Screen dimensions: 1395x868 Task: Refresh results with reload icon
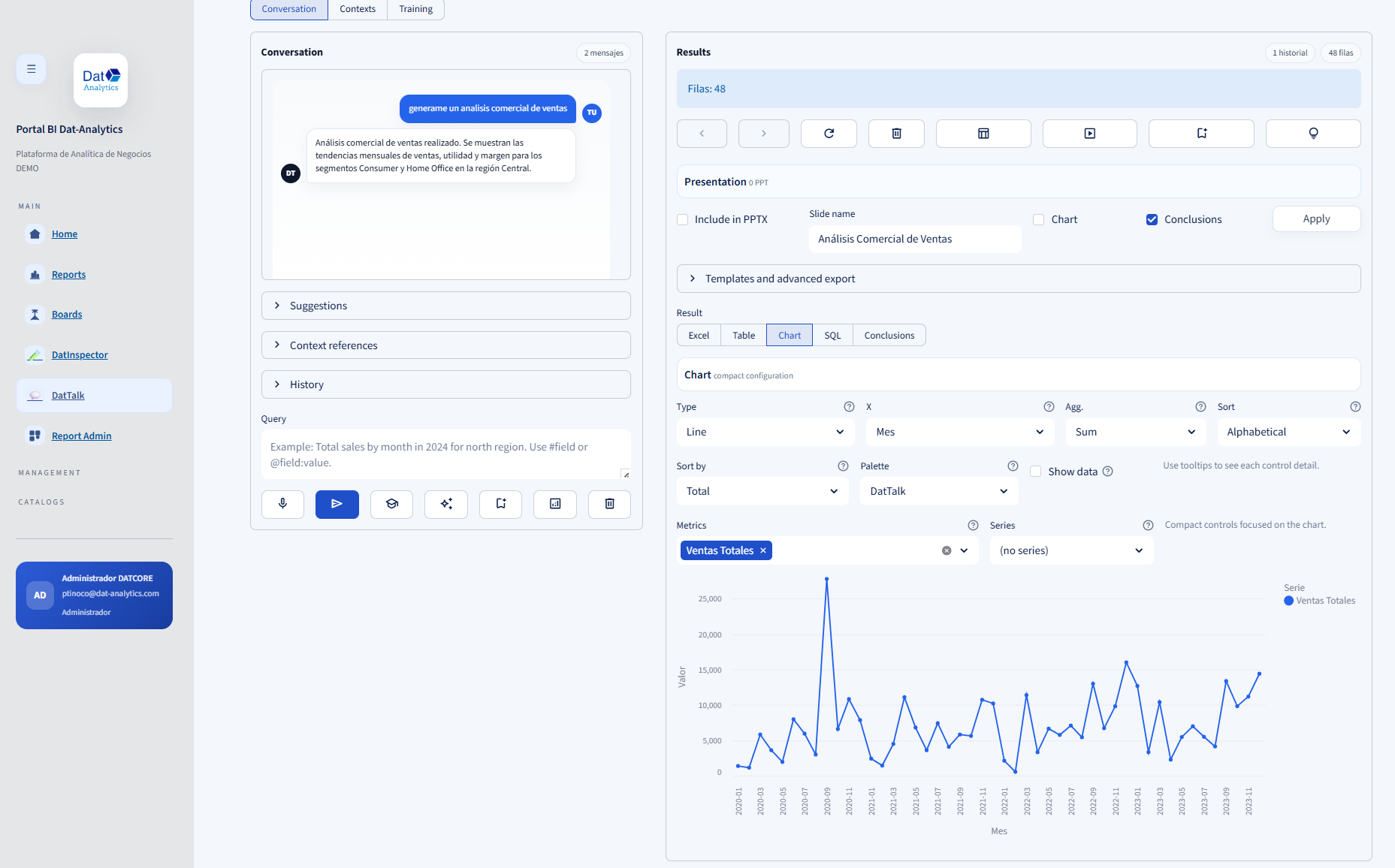pyautogui.click(x=829, y=134)
